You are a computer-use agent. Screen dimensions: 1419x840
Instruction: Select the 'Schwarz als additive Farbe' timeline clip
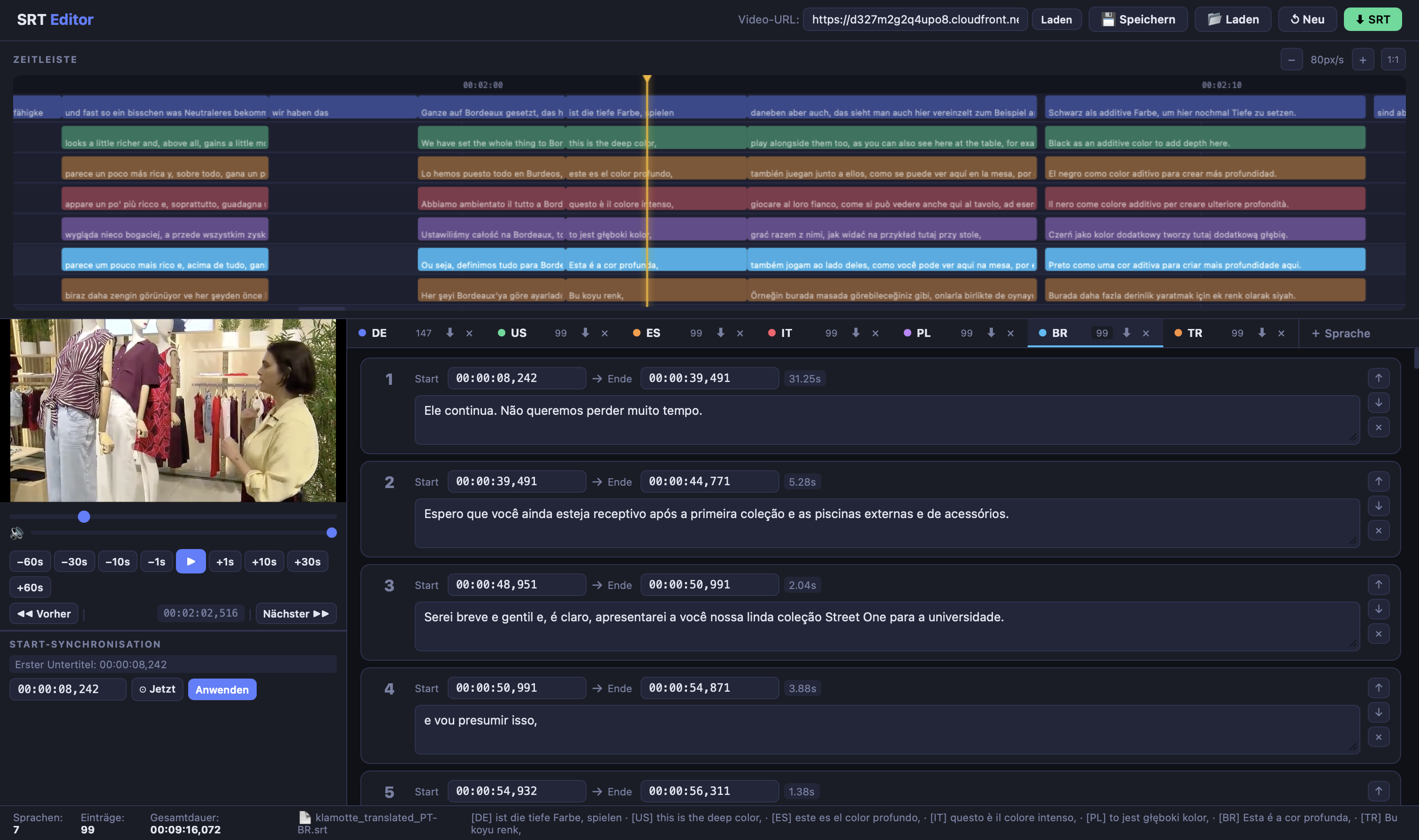click(x=1205, y=107)
